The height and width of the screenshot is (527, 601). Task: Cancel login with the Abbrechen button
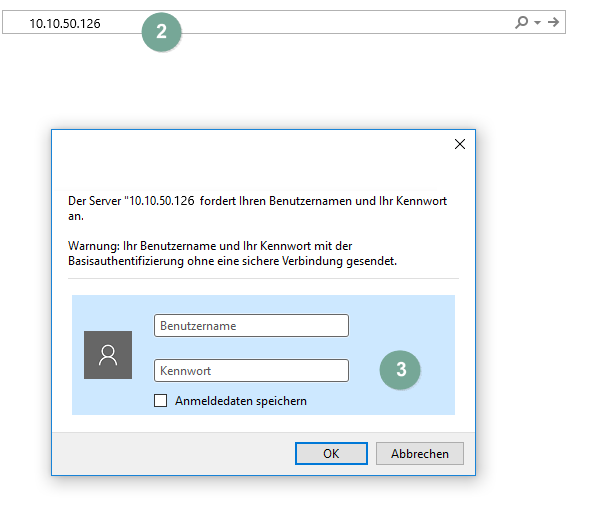[419, 453]
